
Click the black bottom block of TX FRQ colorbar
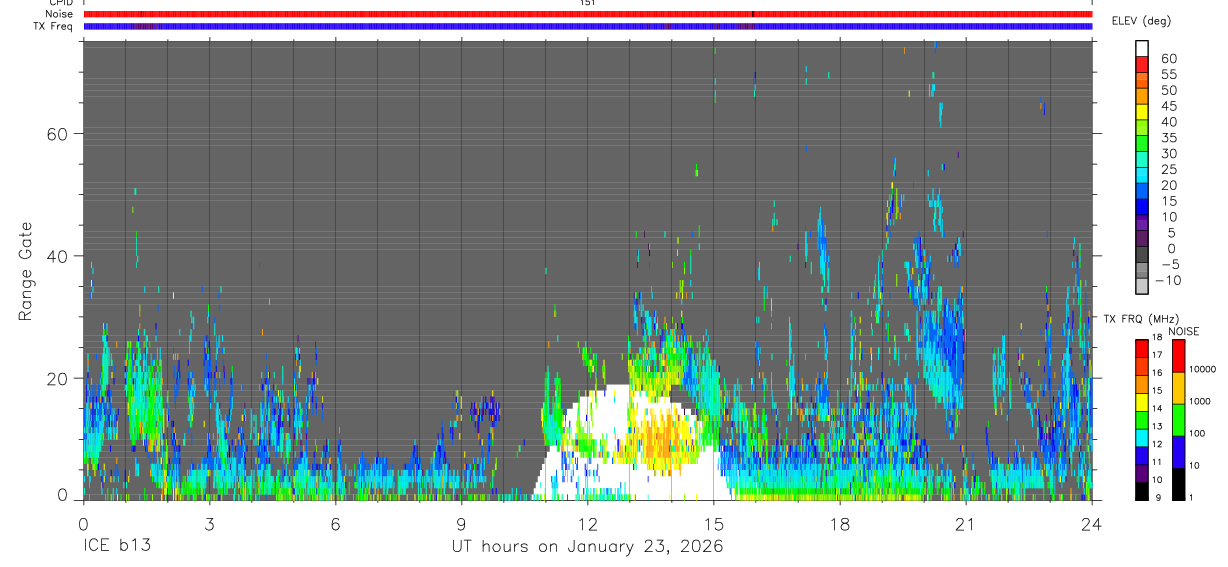click(1141, 491)
